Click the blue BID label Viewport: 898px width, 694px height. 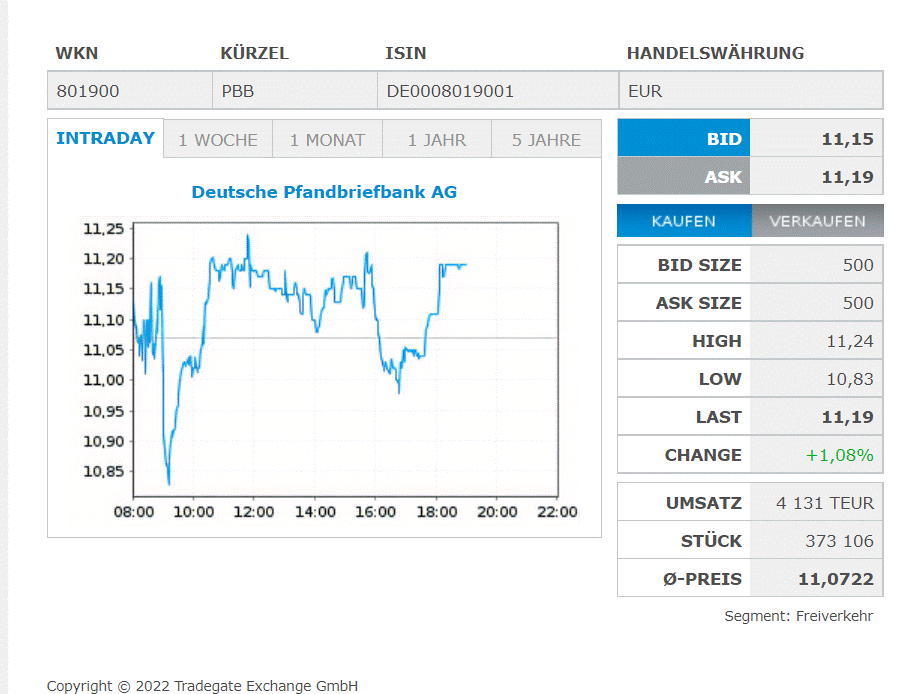(x=684, y=138)
